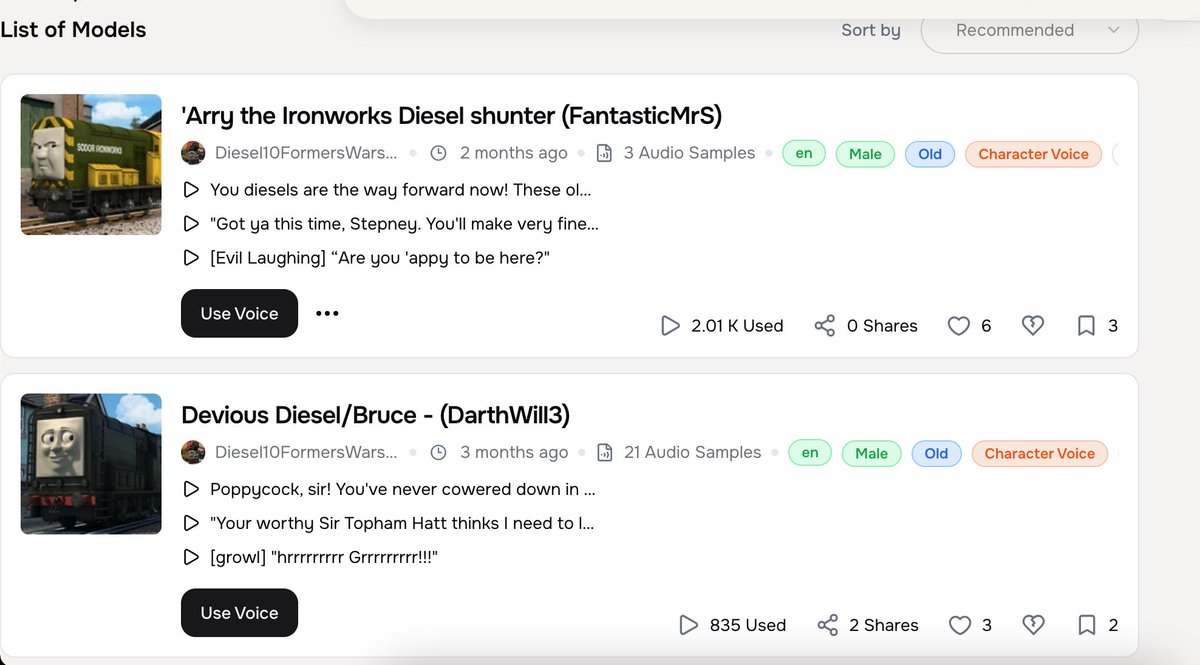Select the en tag on 'Arry card
Viewport: 1200px width, 665px height.
tap(804, 153)
